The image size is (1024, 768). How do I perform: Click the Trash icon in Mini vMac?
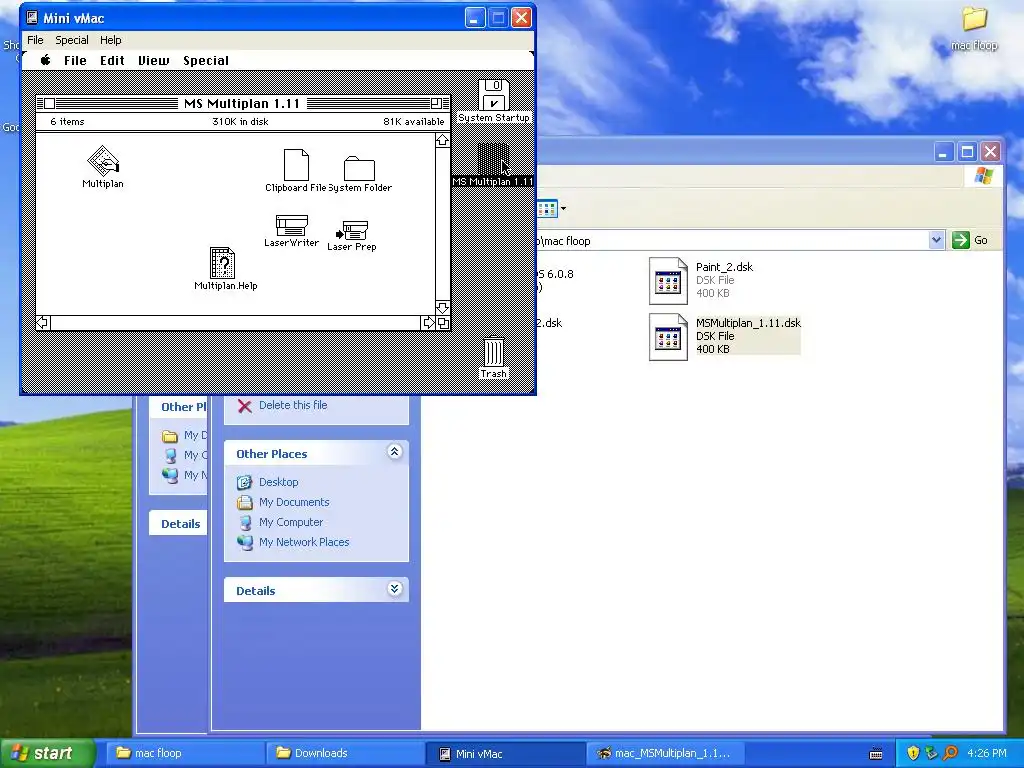tap(494, 352)
